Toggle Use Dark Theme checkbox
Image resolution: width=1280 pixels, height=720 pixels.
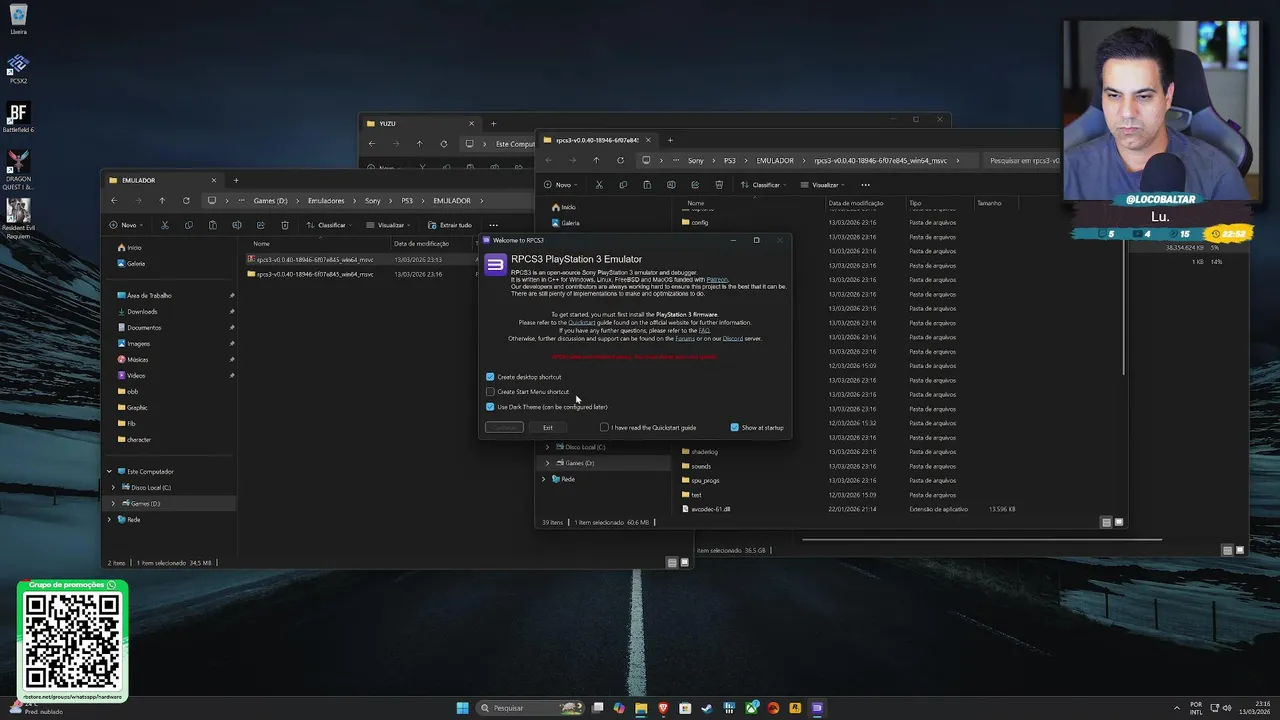pos(490,407)
